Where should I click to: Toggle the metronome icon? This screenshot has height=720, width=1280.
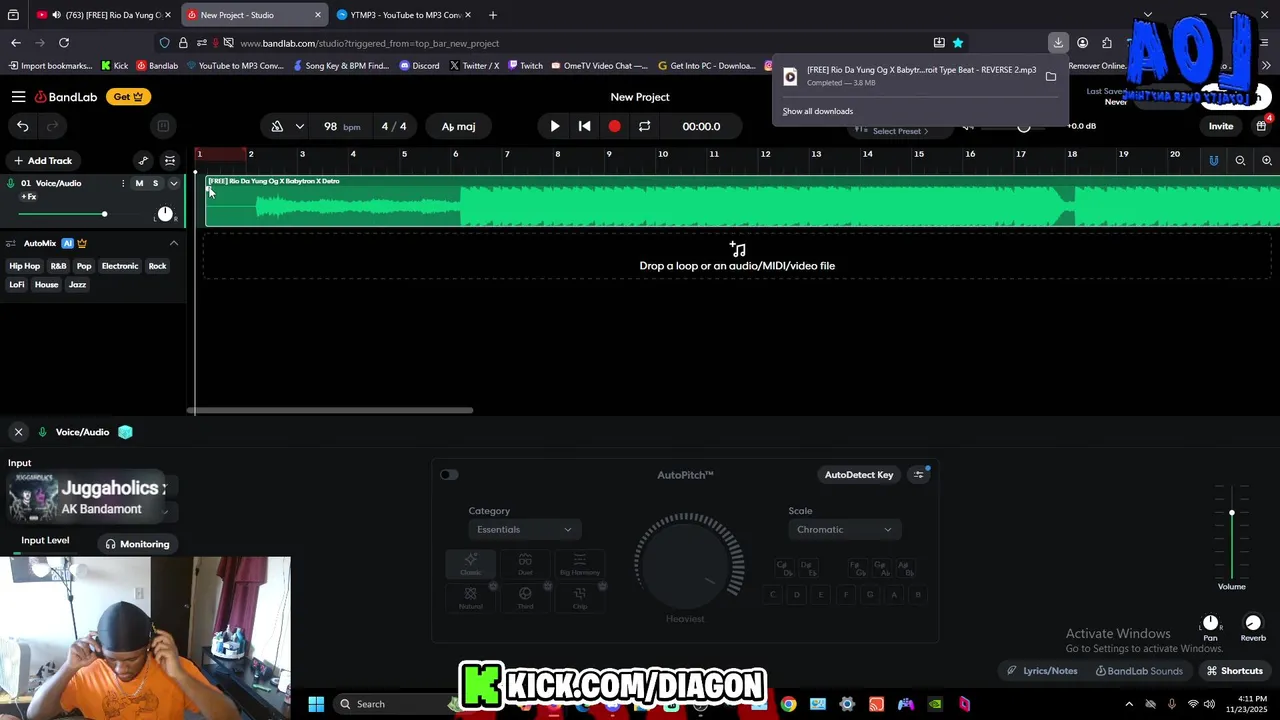(277, 127)
